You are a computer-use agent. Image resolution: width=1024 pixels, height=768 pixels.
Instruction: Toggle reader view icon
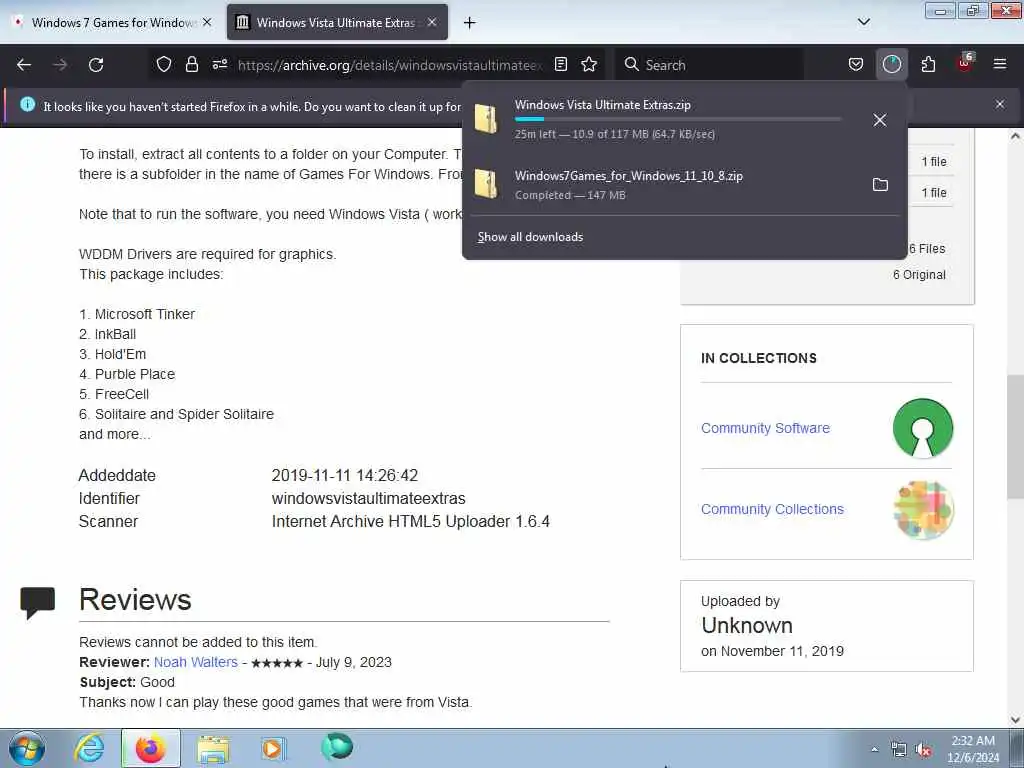pos(560,64)
